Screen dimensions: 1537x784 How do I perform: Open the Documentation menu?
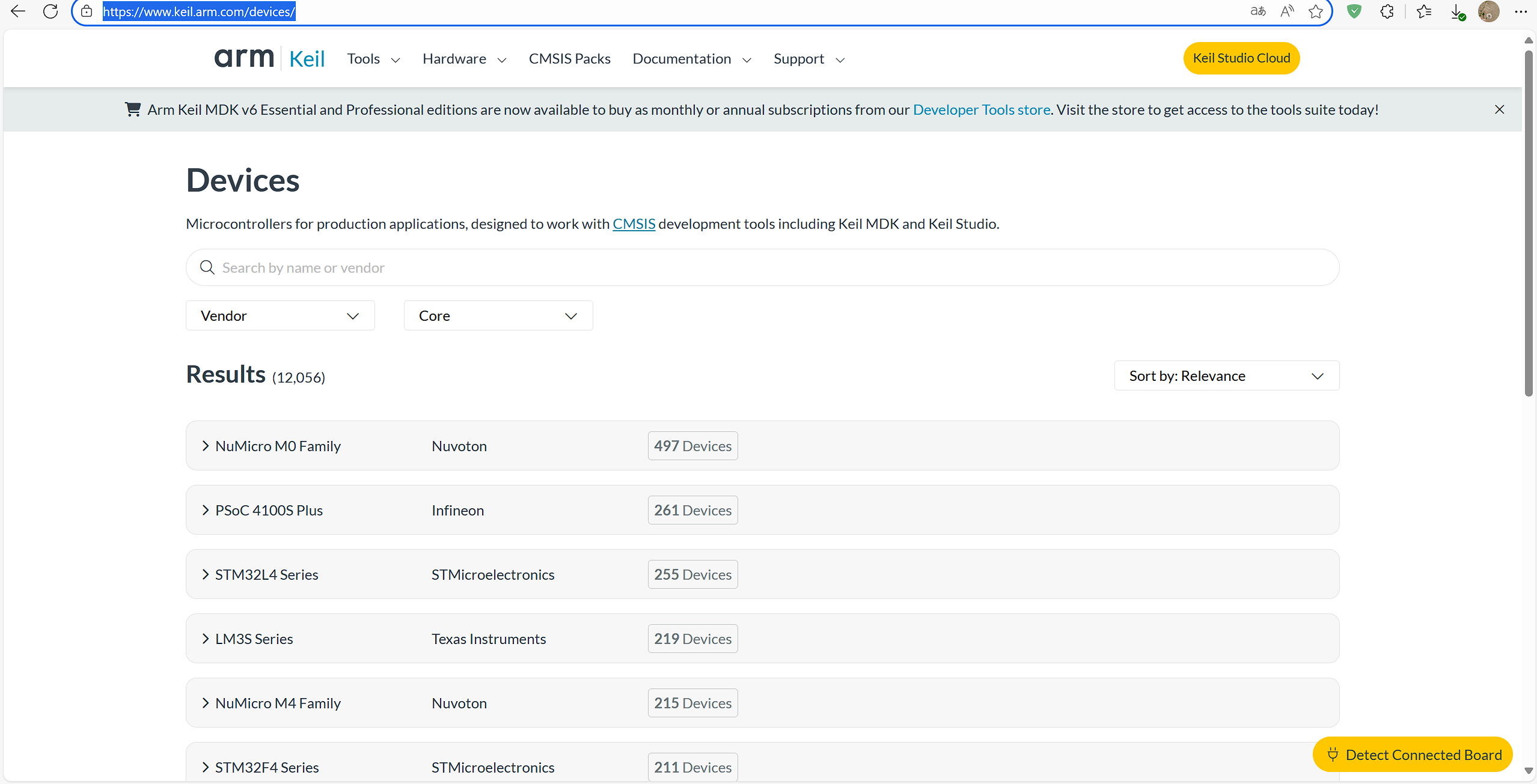(692, 59)
